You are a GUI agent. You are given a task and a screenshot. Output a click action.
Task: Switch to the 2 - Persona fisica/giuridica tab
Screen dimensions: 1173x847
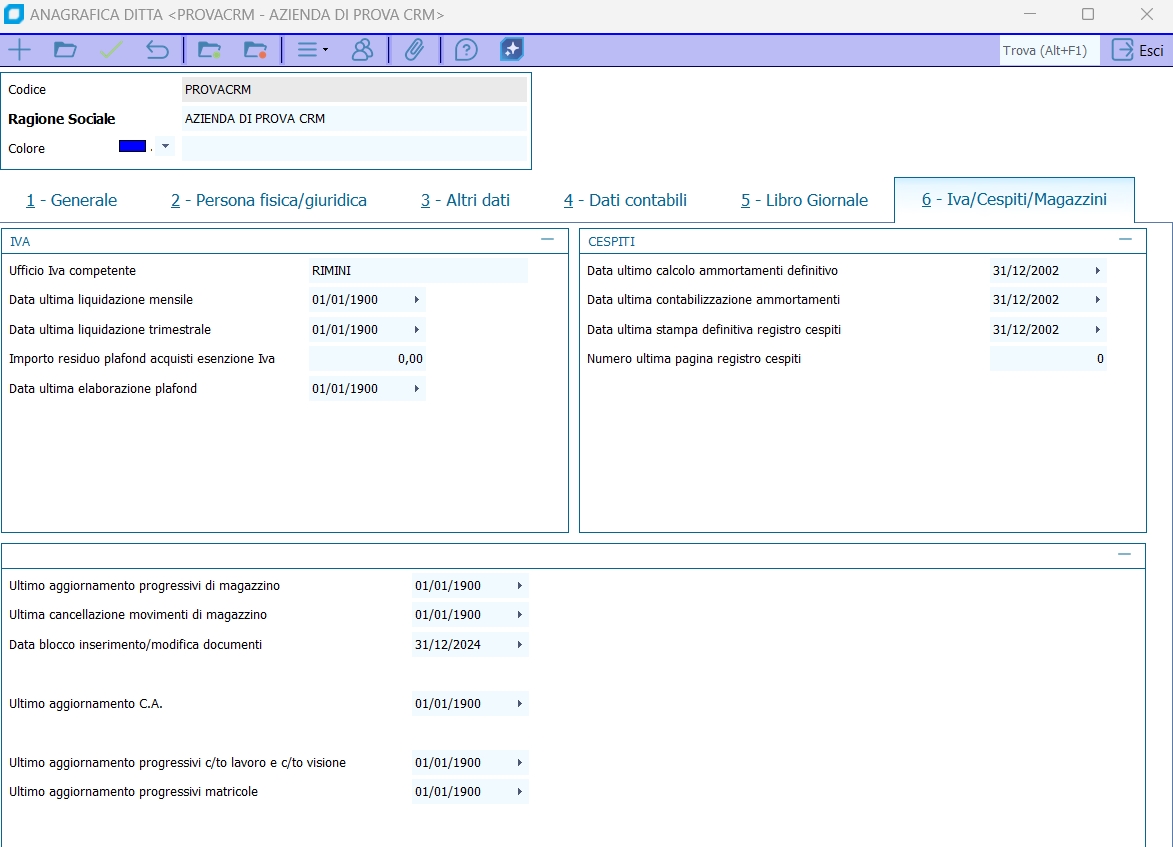268,200
